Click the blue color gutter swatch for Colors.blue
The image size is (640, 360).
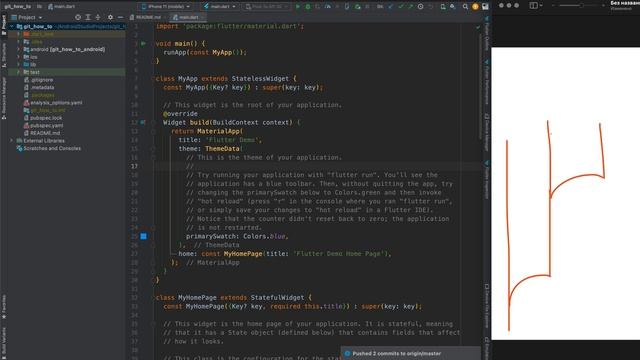pyautogui.click(x=144, y=236)
